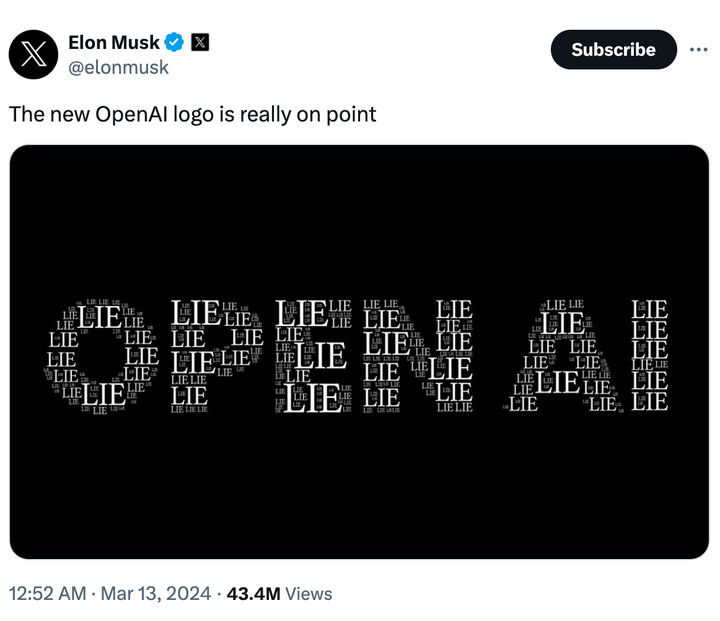Click the X logo profile avatar

pyautogui.click(x=33, y=53)
